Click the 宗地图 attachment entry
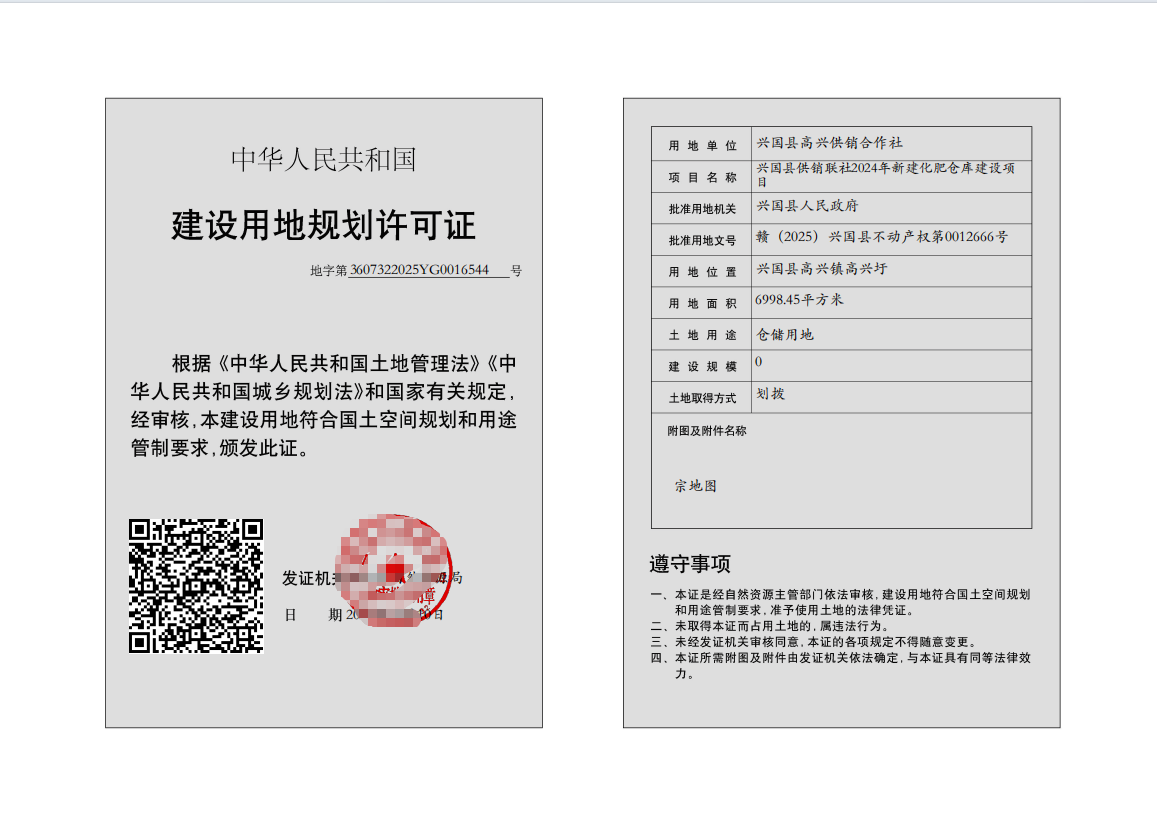 [x=695, y=486]
